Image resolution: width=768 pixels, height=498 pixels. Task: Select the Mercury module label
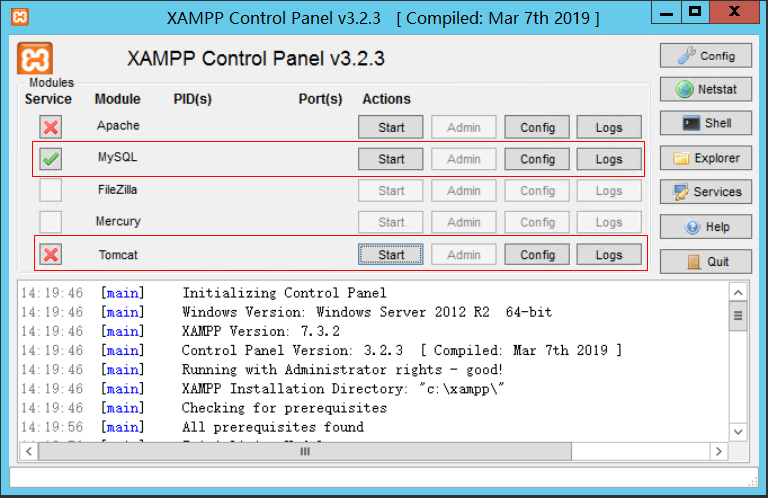(118, 221)
